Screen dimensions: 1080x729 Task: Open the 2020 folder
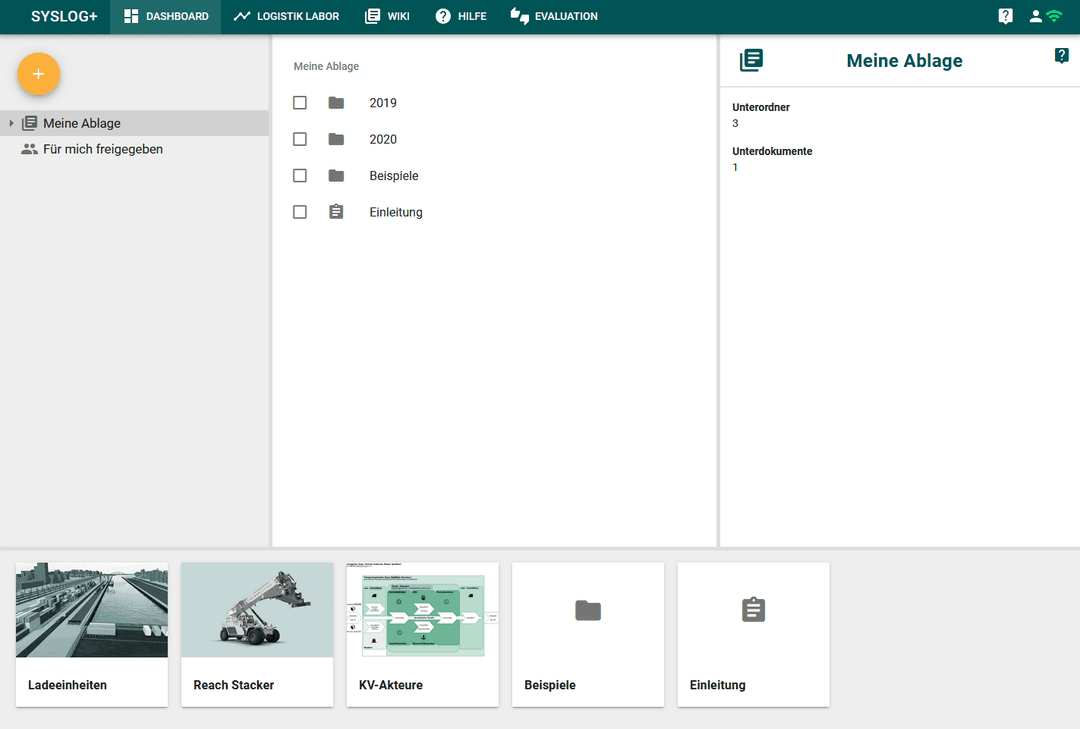pyautogui.click(x=383, y=139)
